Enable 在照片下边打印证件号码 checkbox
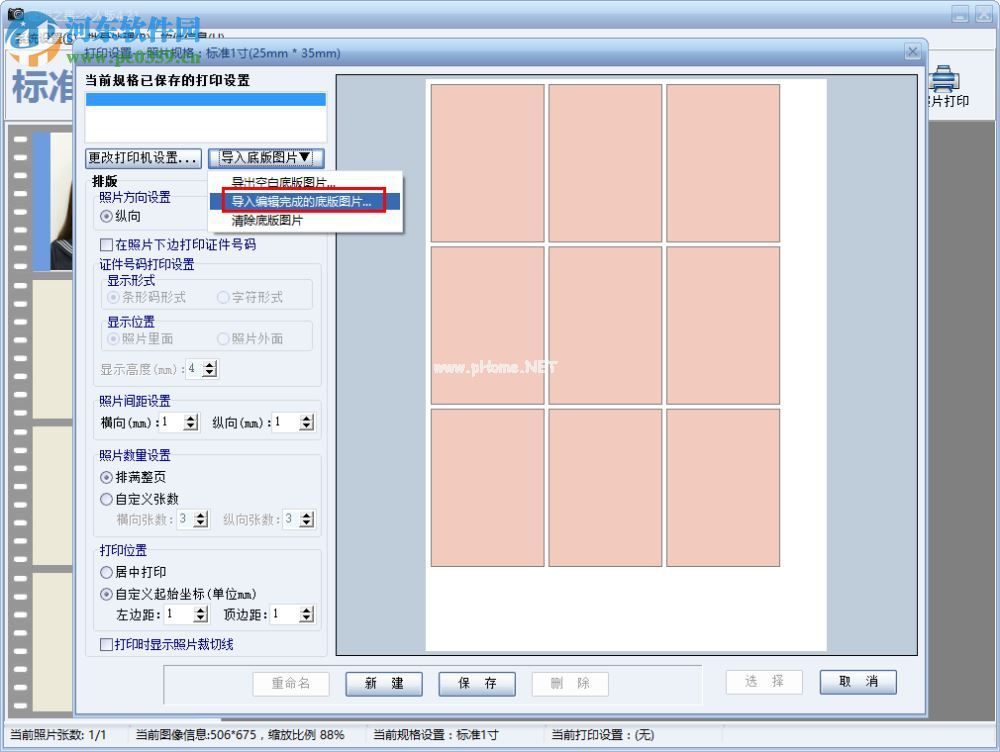The height and width of the screenshot is (752, 1000). click(x=107, y=245)
